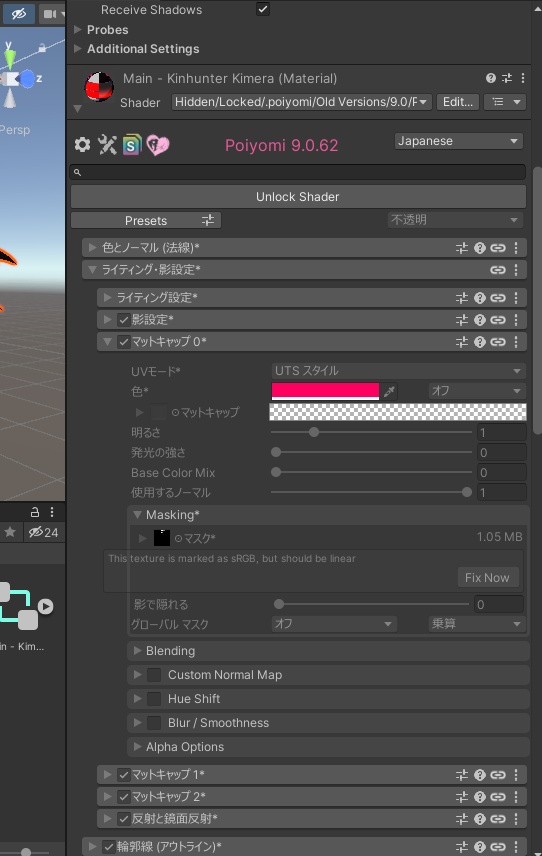Uncheck the 影設定 checkbox
The height and width of the screenshot is (856, 542).
pyautogui.click(x=124, y=320)
